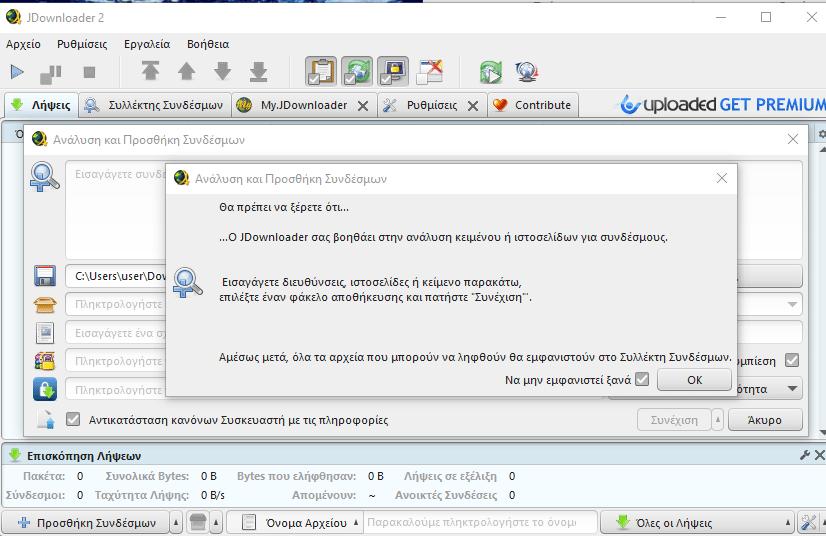Image resolution: width=826 pixels, height=536 pixels.
Task: Click the file name search field
Action: [480, 522]
